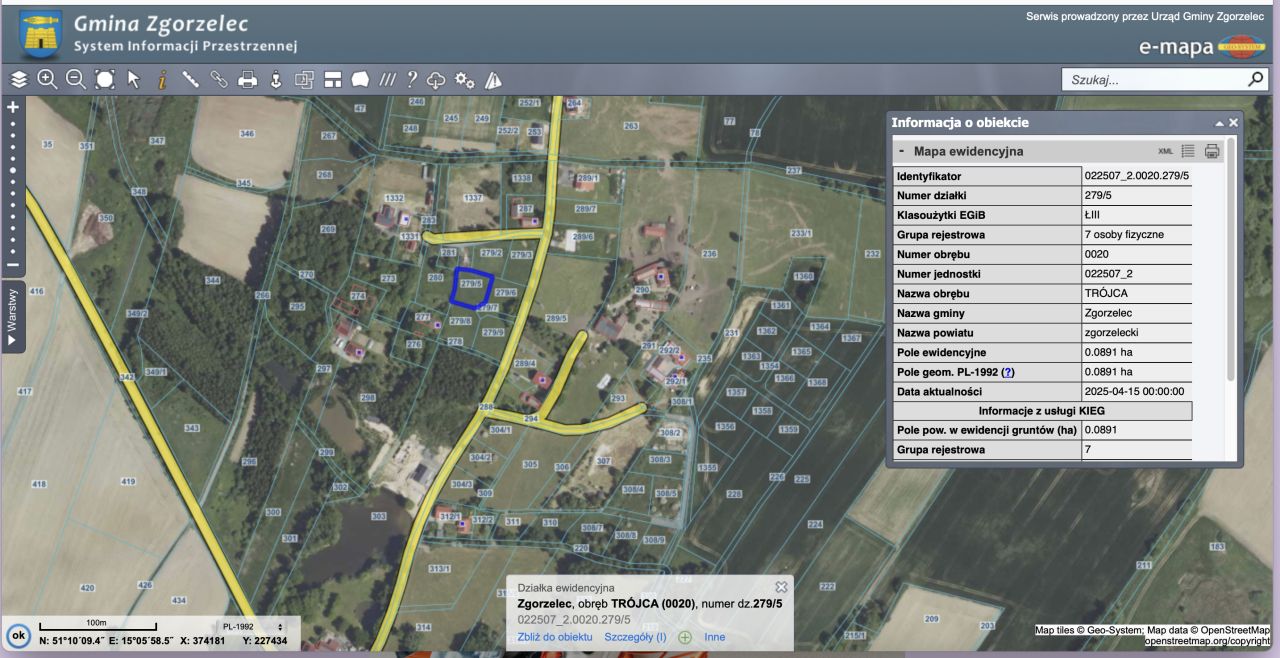Click the map print icon in toolbar
1280x658 pixels.
point(247,80)
